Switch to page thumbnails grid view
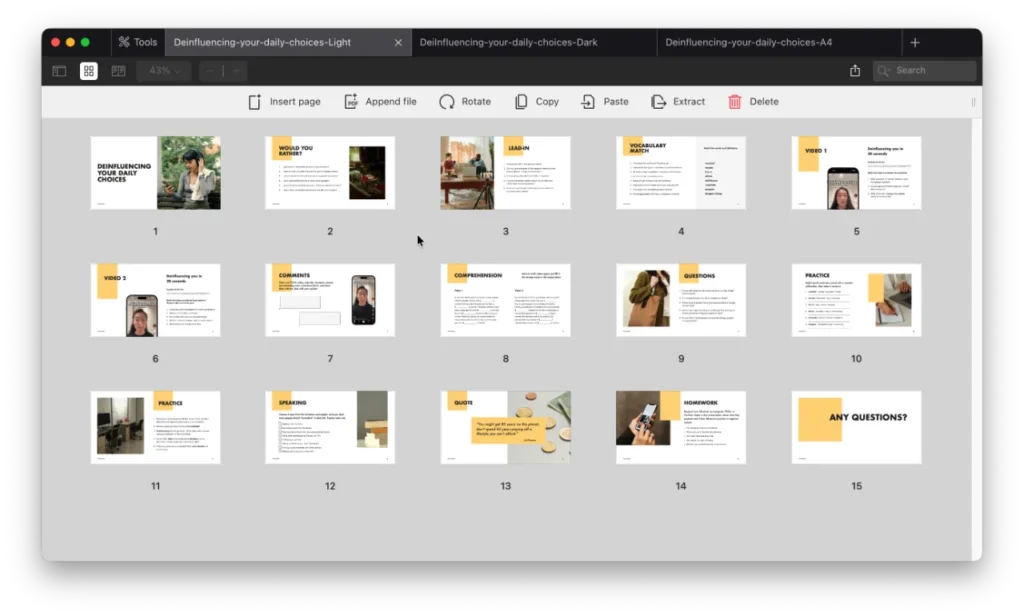Screen dimensions: 1024x616 pos(89,71)
